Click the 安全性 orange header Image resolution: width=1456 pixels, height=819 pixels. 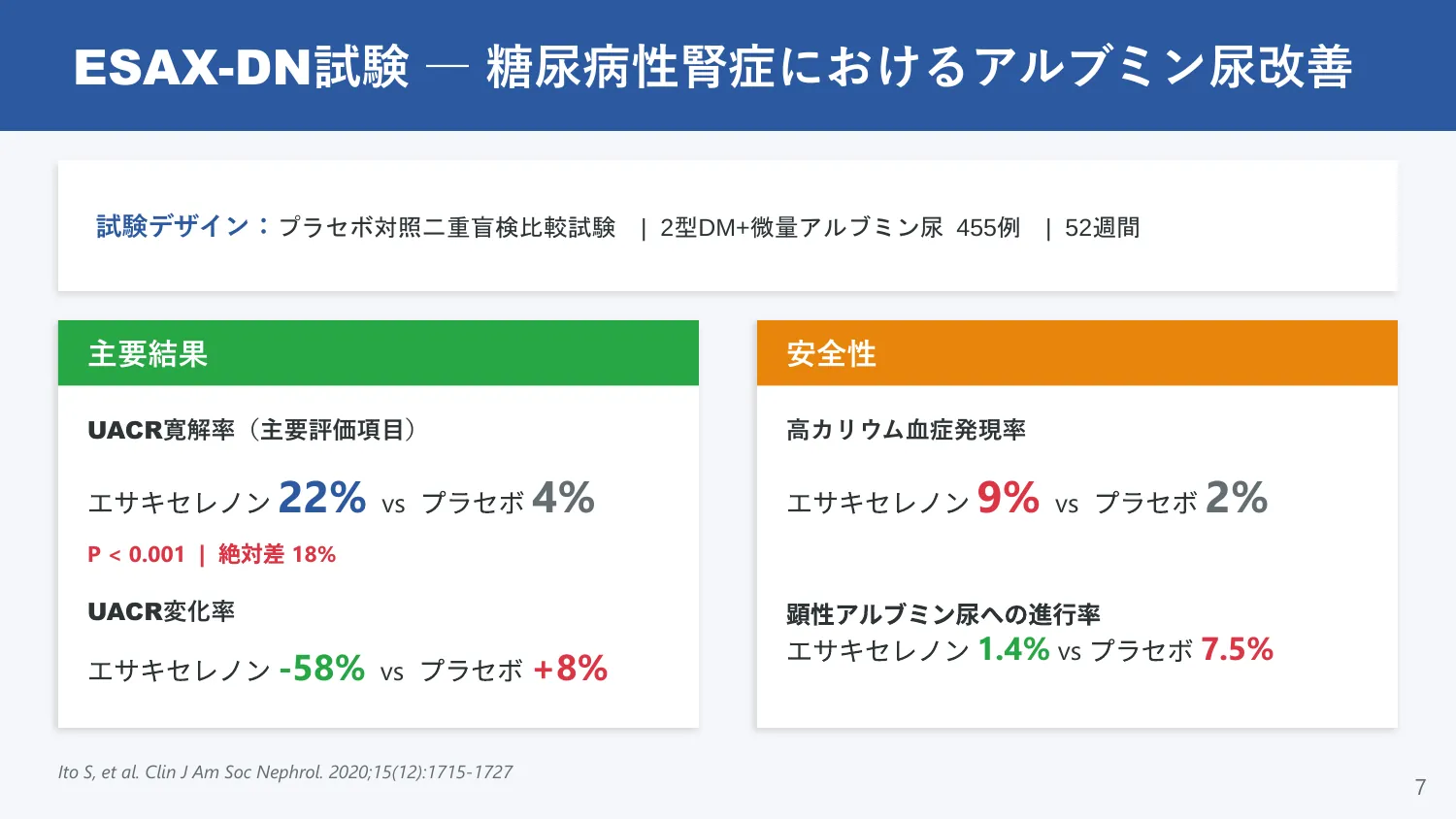pyautogui.click(x=1077, y=353)
